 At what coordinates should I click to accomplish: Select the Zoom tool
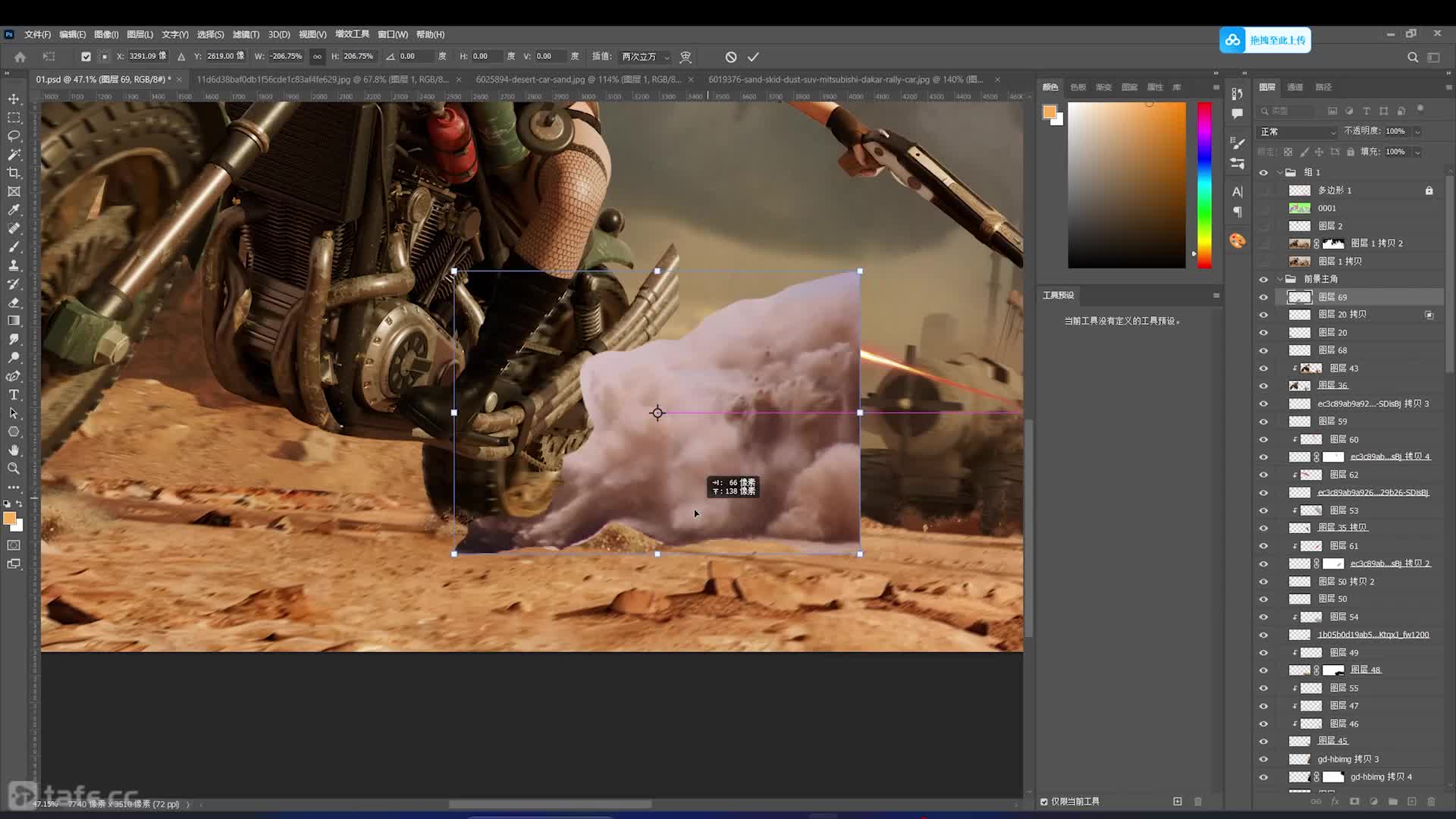tap(14, 469)
